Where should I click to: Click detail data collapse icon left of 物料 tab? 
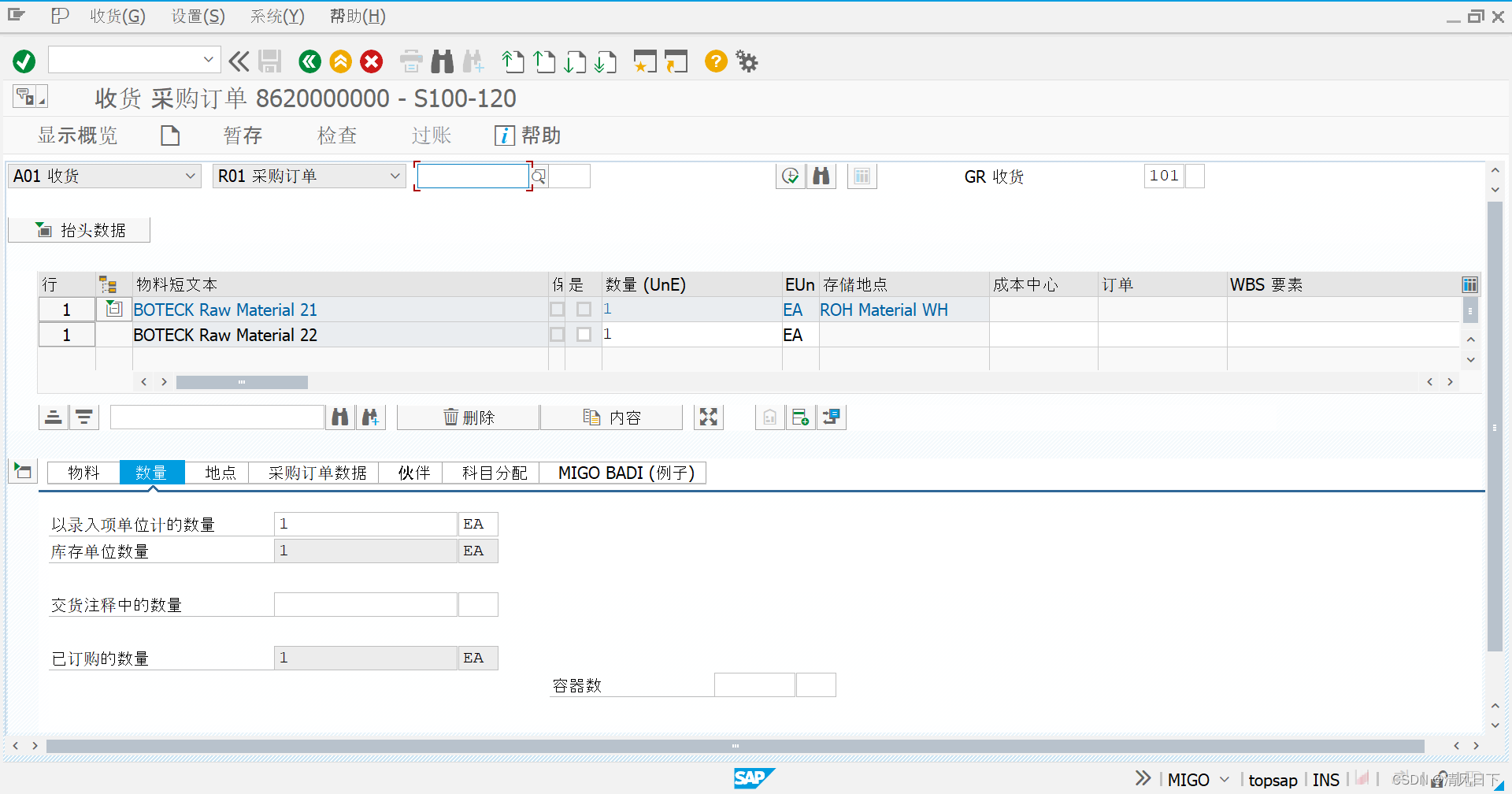click(23, 471)
